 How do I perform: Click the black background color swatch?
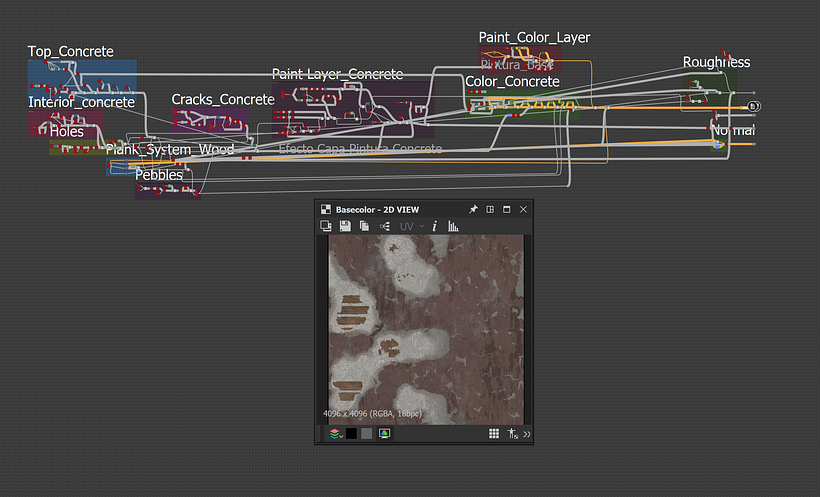tap(352, 434)
